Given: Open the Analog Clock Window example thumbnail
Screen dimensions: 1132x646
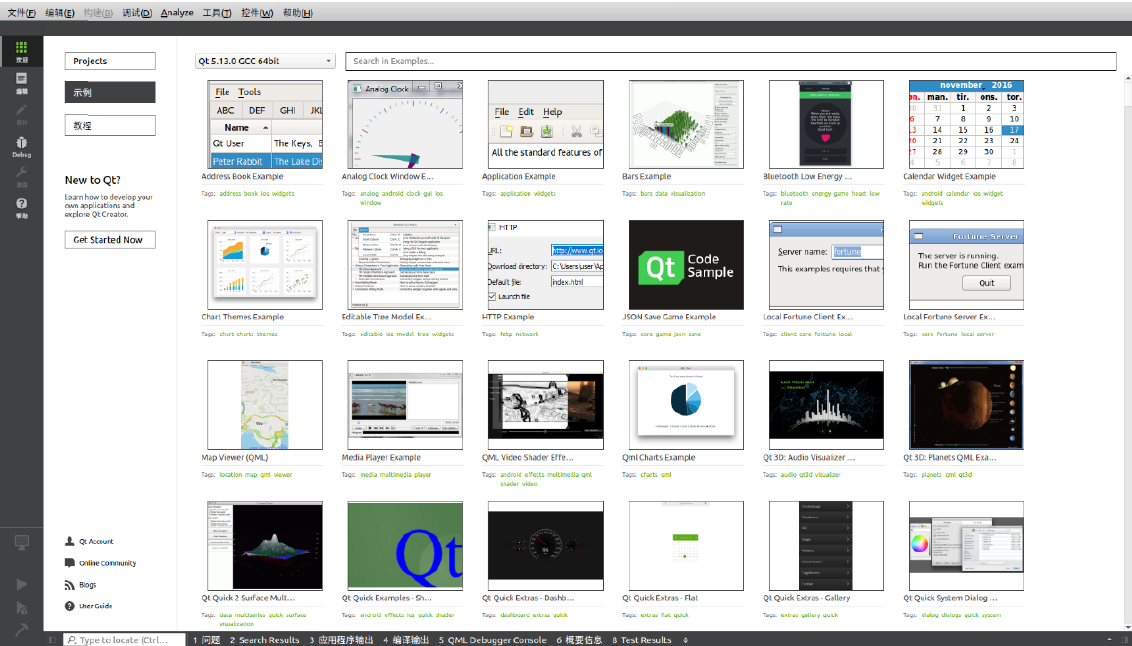Looking at the screenshot, I should tap(405, 124).
